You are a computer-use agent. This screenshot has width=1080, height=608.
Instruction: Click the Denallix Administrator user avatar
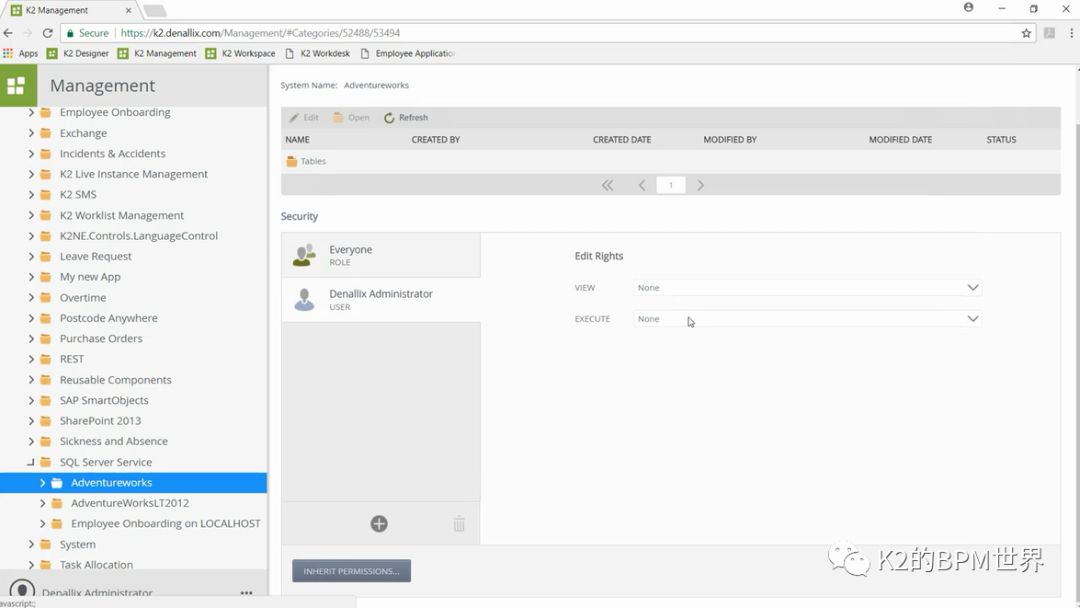304,300
